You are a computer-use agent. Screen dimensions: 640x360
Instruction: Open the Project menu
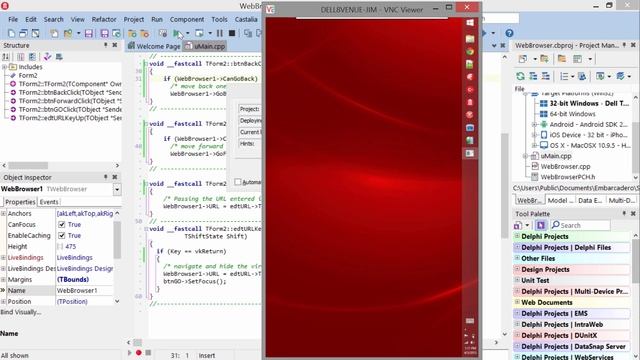(x=134, y=19)
